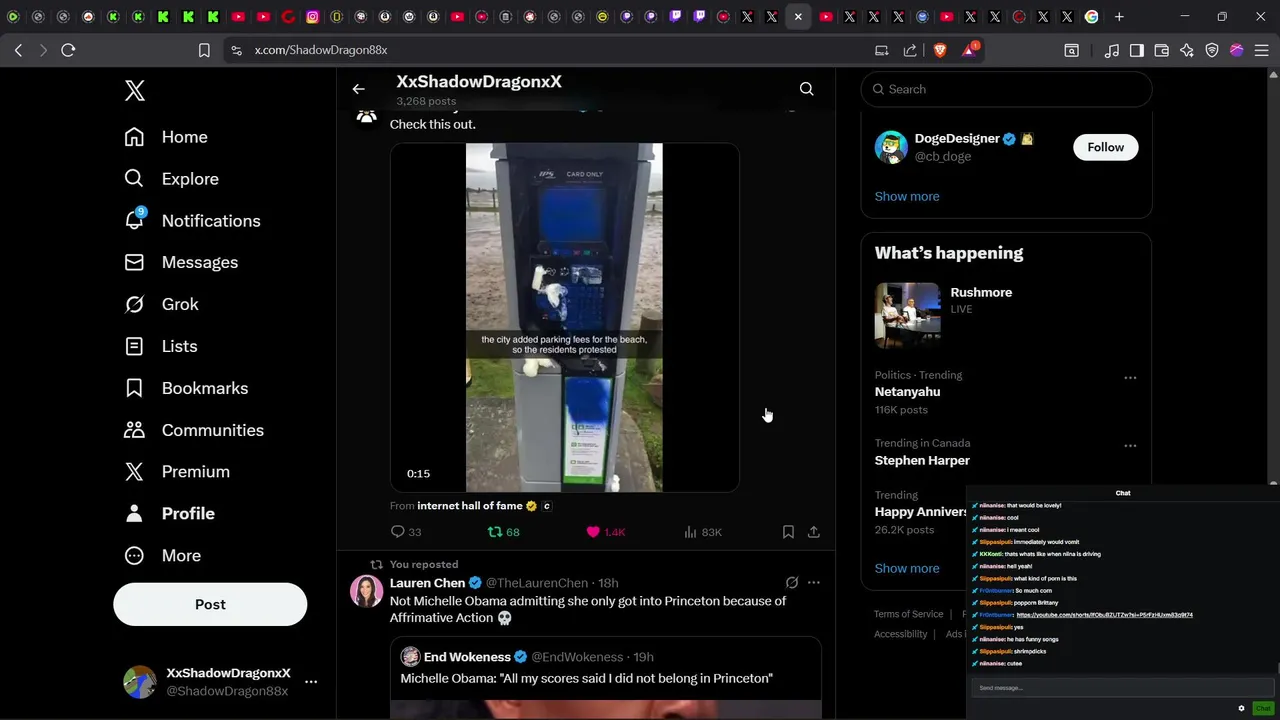The height and width of the screenshot is (720, 1280).
Task: Open Communities in sidebar
Action: point(193,430)
